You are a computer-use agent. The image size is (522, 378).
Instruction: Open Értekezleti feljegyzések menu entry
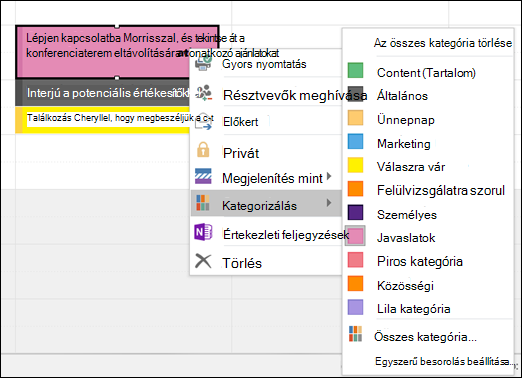pyautogui.click(x=286, y=235)
